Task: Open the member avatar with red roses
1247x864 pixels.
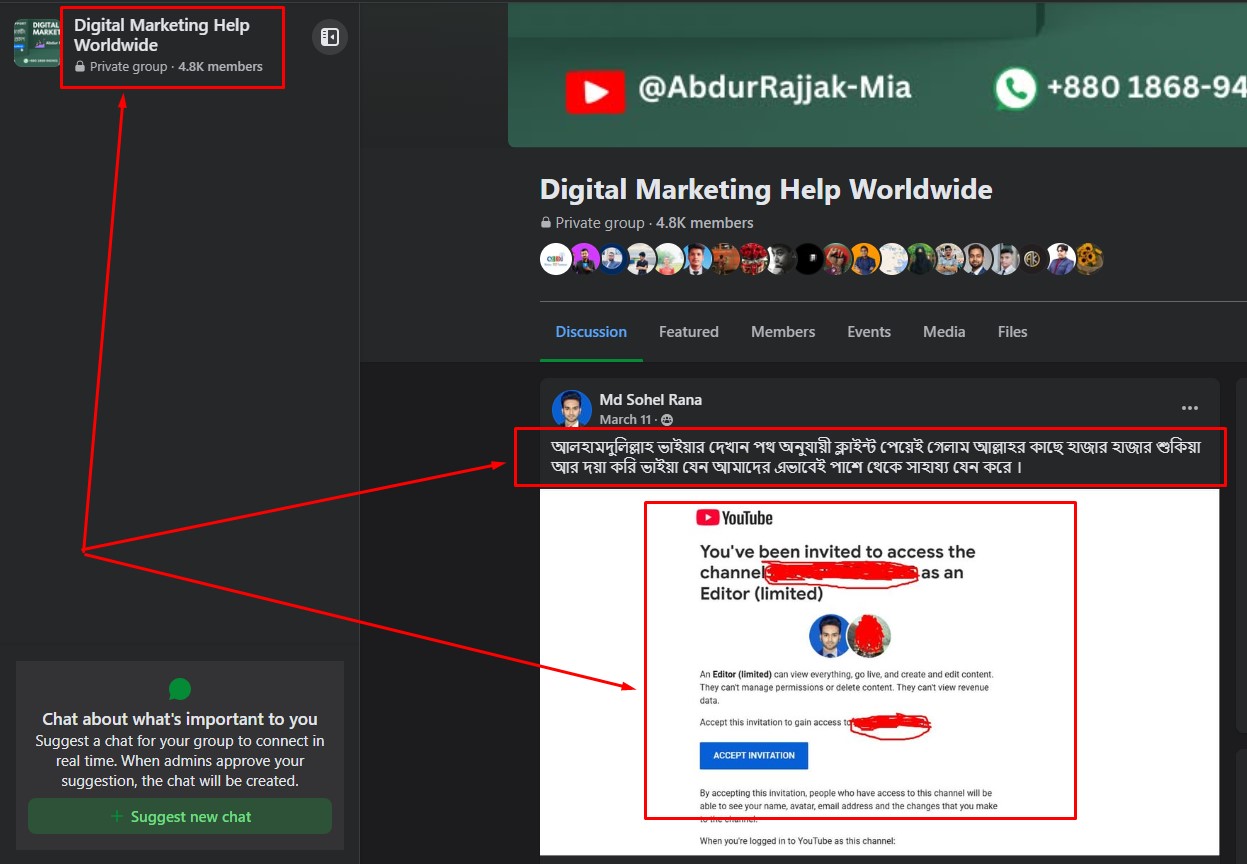Action: tap(754, 259)
